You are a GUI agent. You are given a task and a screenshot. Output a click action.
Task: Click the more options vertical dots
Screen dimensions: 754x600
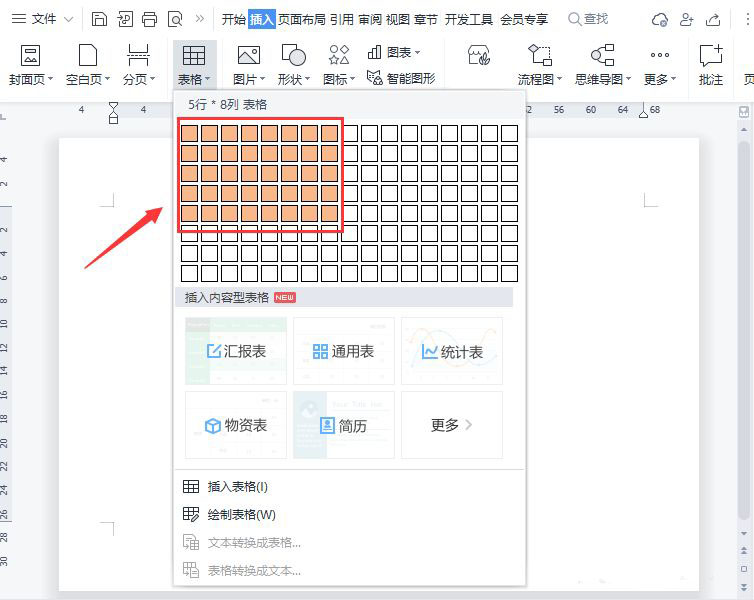pyautogui.click(x=747, y=20)
